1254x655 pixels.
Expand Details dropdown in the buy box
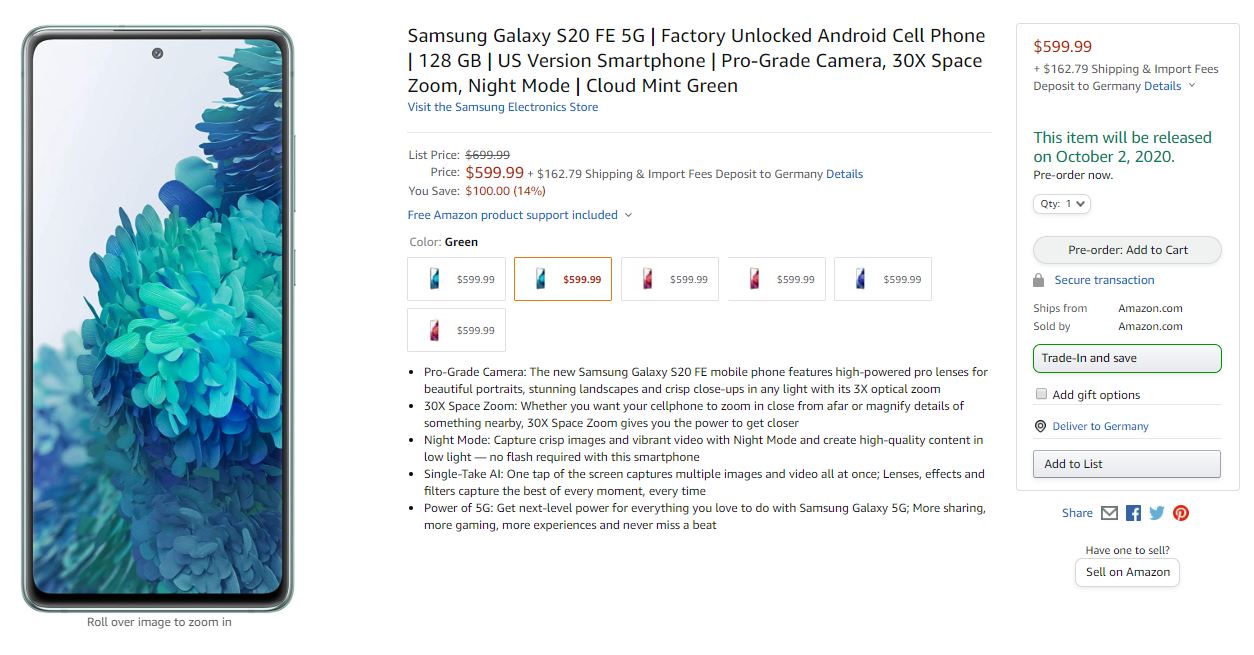click(x=1169, y=86)
